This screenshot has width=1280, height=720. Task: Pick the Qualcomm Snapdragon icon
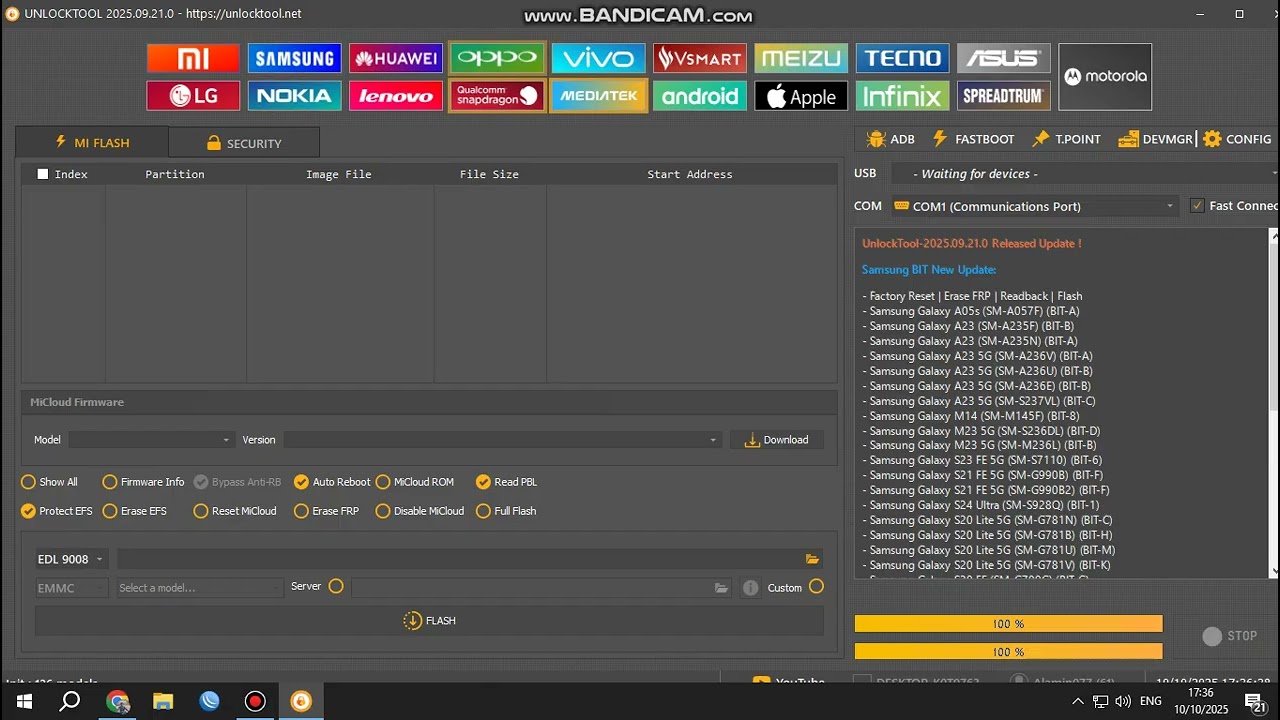point(497,96)
